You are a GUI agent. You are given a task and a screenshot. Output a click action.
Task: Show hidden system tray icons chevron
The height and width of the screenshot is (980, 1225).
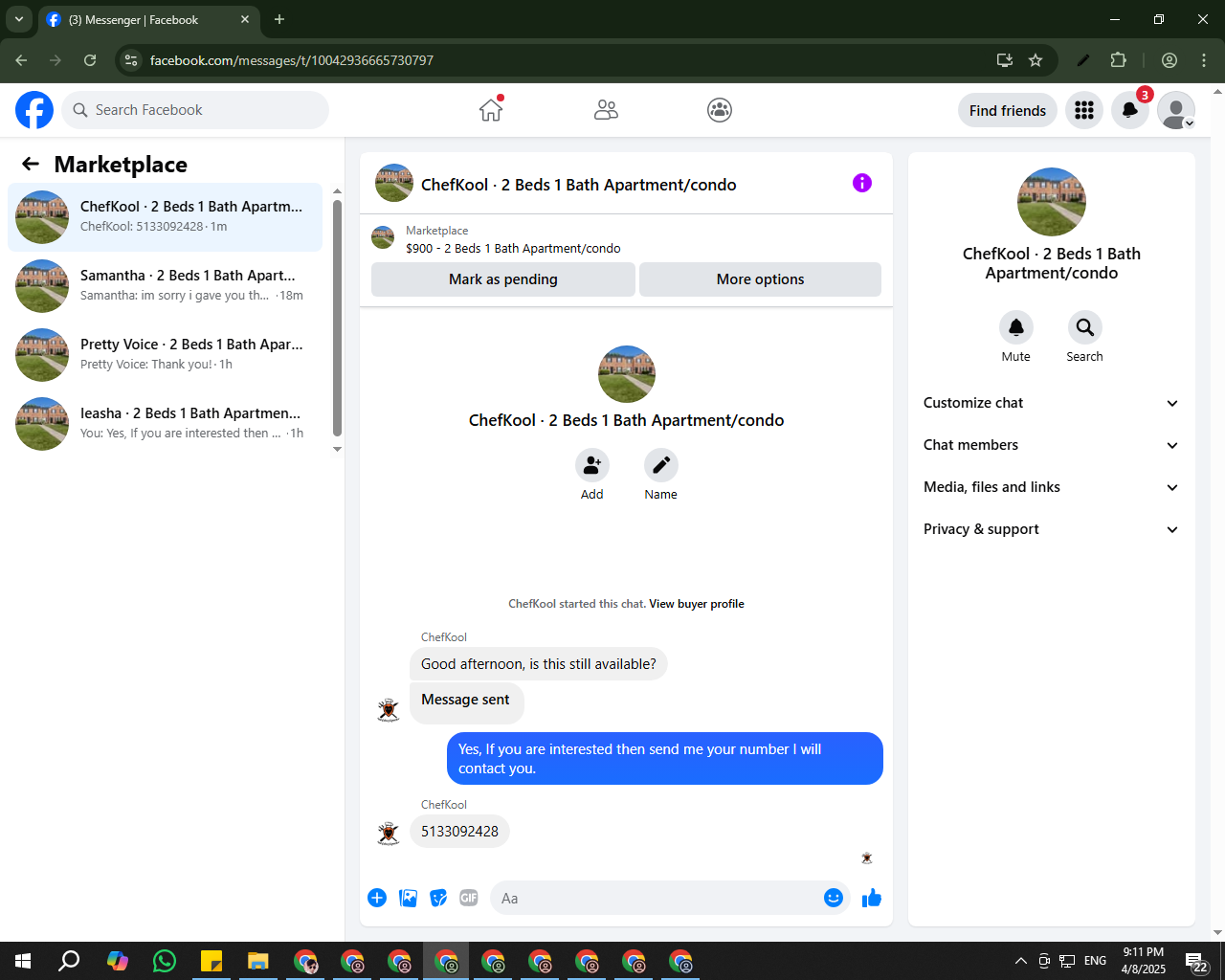click(1021, 961)
